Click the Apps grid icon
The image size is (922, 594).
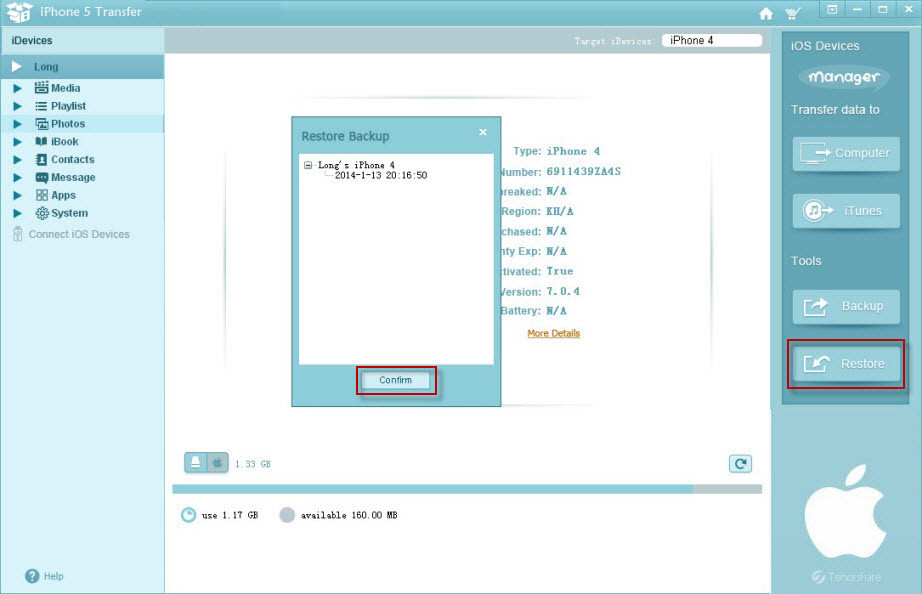pos(41,195)
